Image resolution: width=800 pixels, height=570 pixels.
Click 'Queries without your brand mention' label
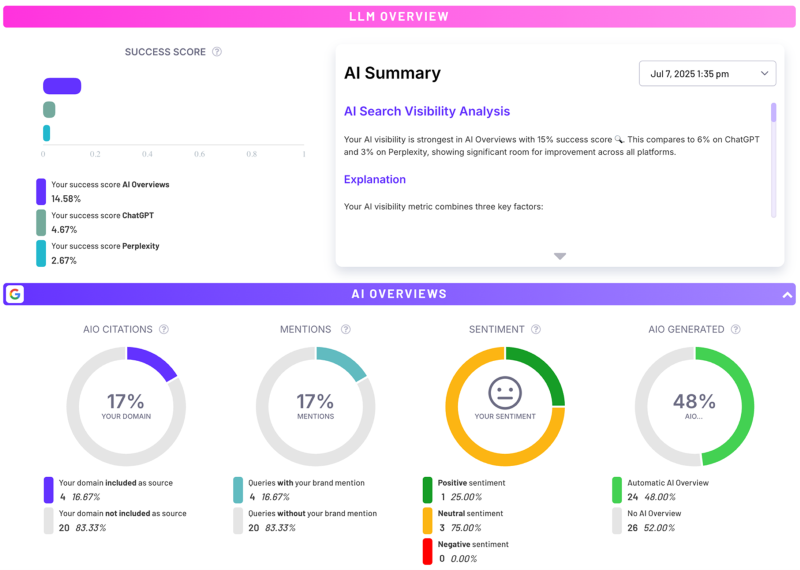313,513
